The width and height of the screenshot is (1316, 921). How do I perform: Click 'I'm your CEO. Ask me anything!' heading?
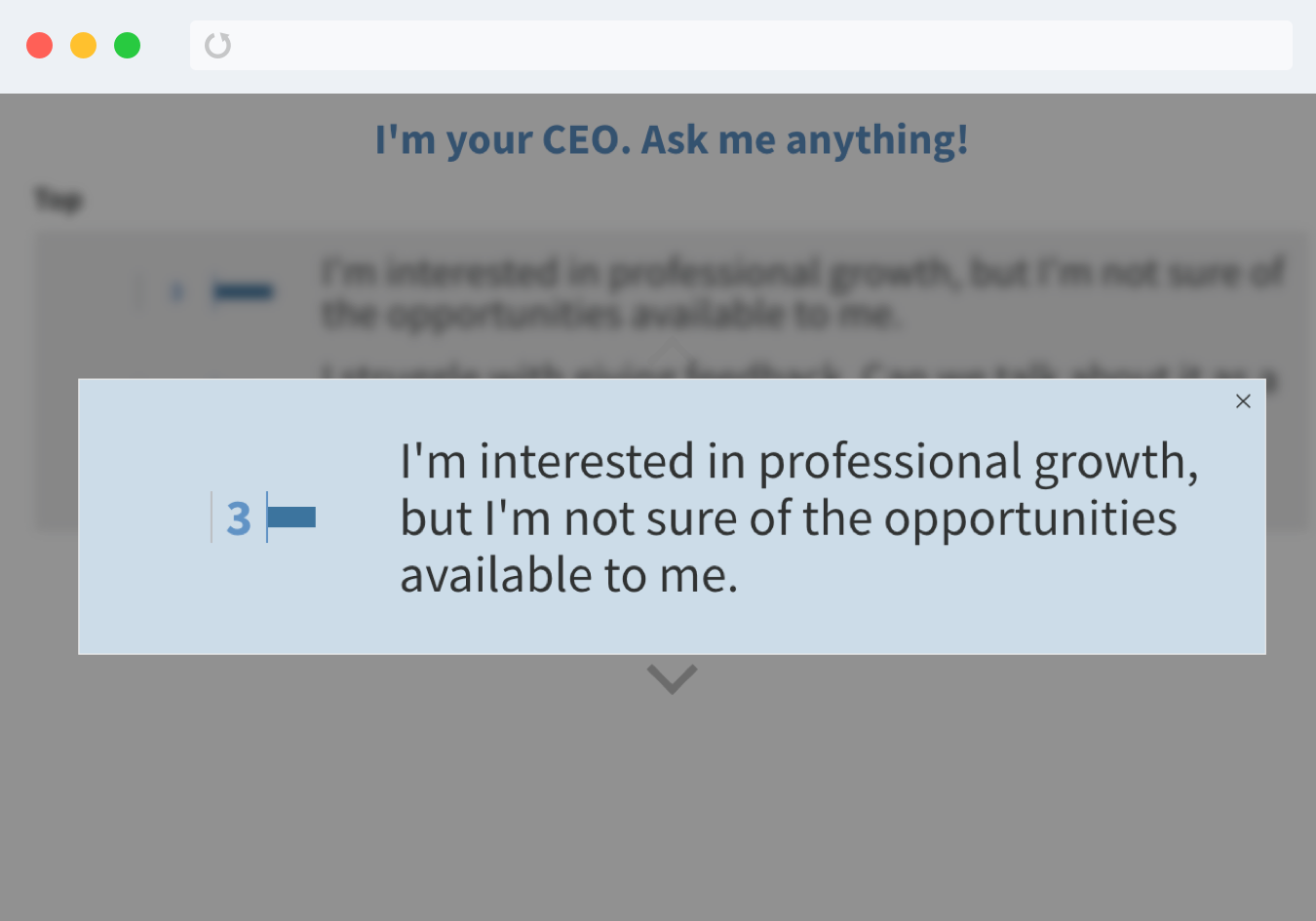pos(672,139)
